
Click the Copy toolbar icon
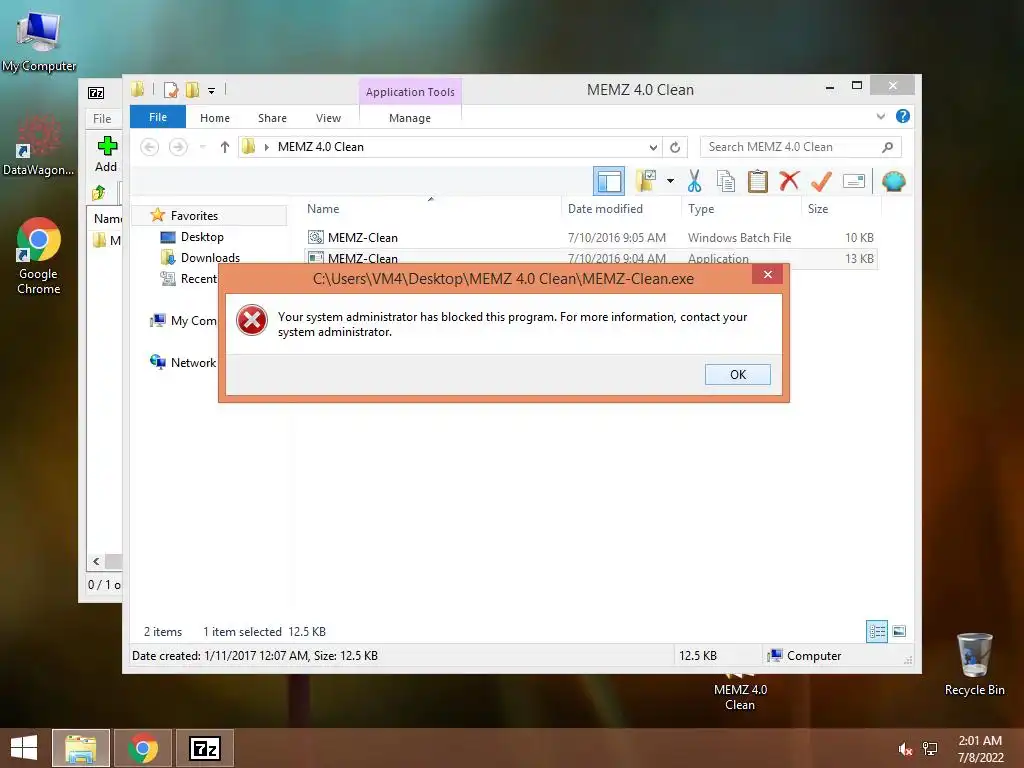tap(726, 181)
